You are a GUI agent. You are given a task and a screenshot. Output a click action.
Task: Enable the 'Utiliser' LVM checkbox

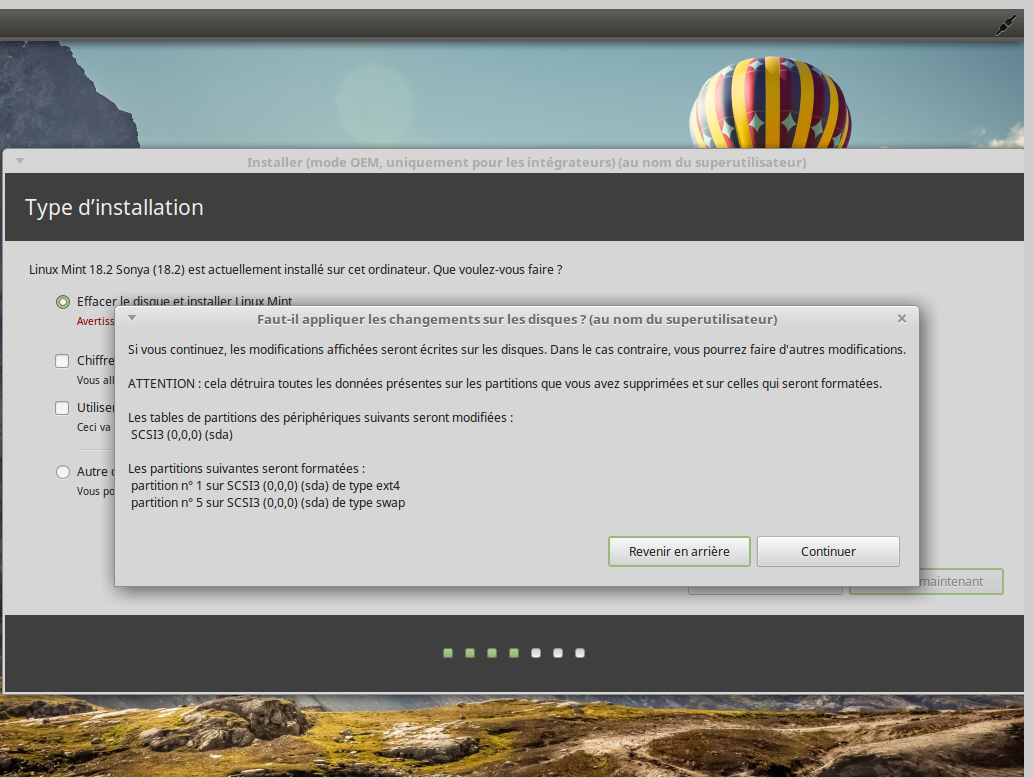pyautogui.click(x=63, y=408)
